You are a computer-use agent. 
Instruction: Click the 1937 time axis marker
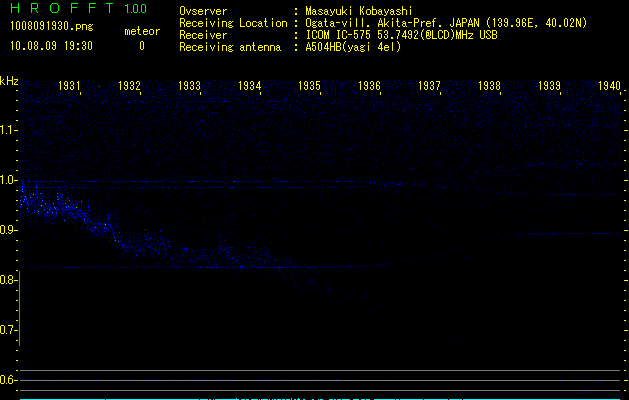429,86
